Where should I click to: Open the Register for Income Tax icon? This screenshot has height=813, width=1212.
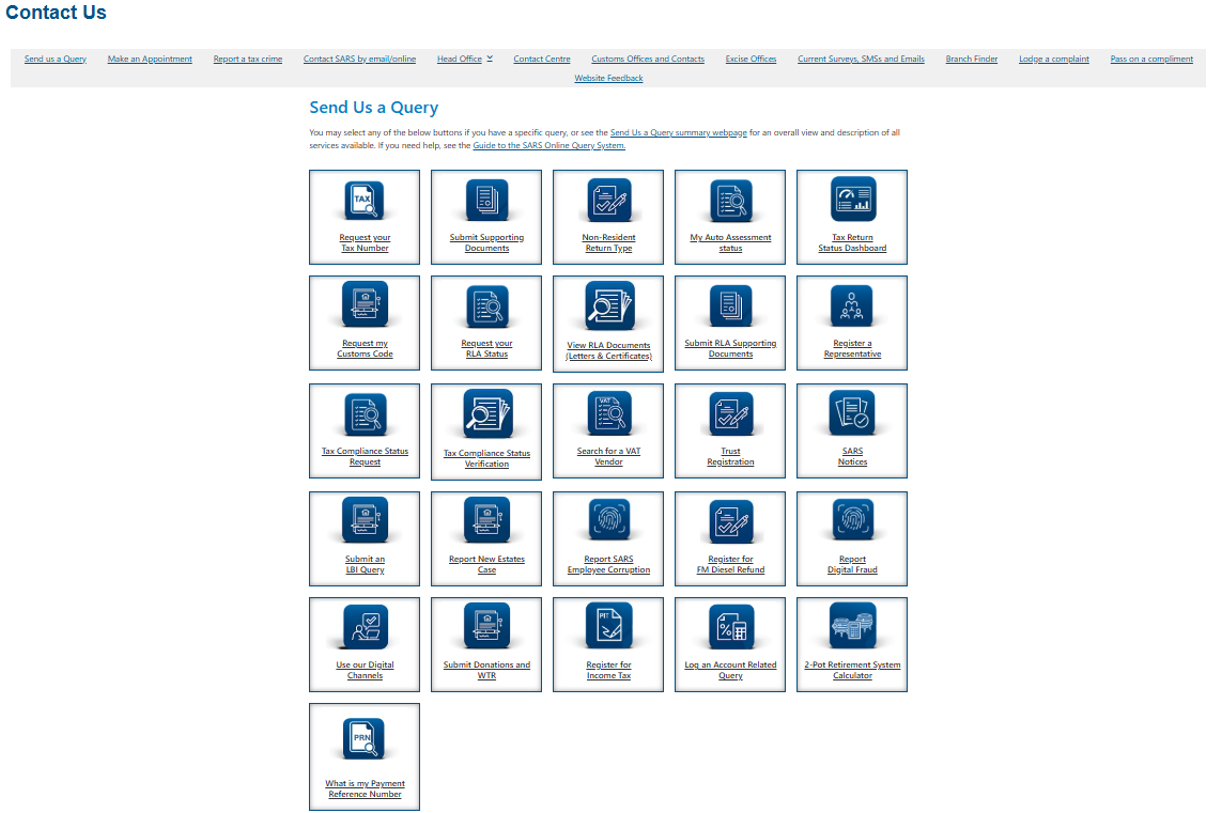pyautogui.click(x=609, y=627)
